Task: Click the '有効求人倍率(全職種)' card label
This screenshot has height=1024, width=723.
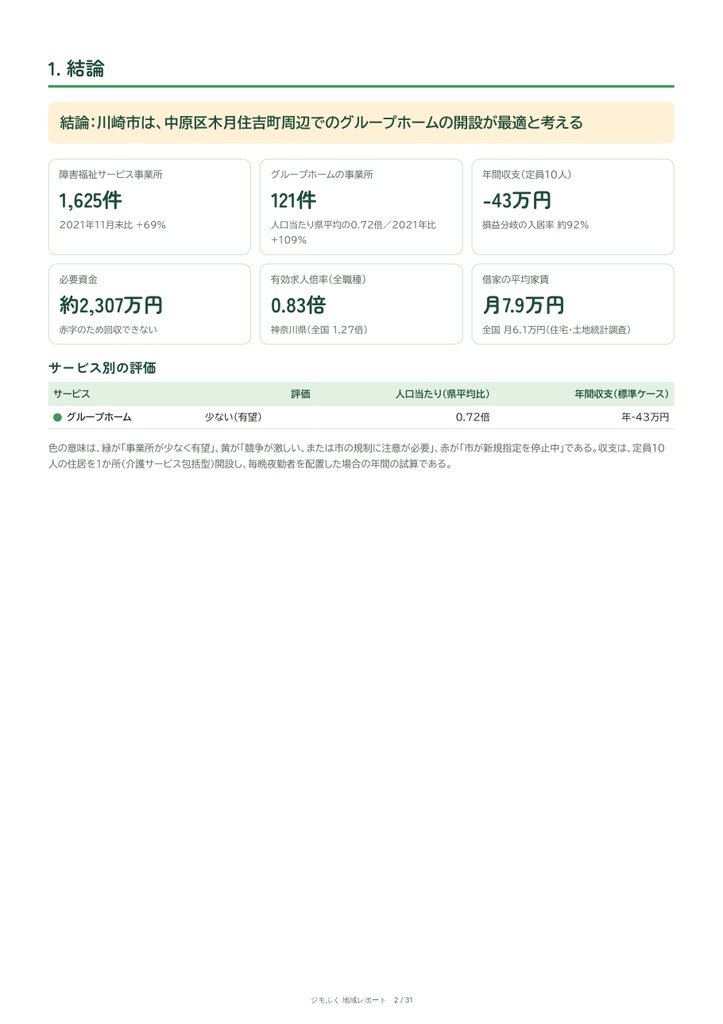Action: pyautogui.click(x=318, y=280)
